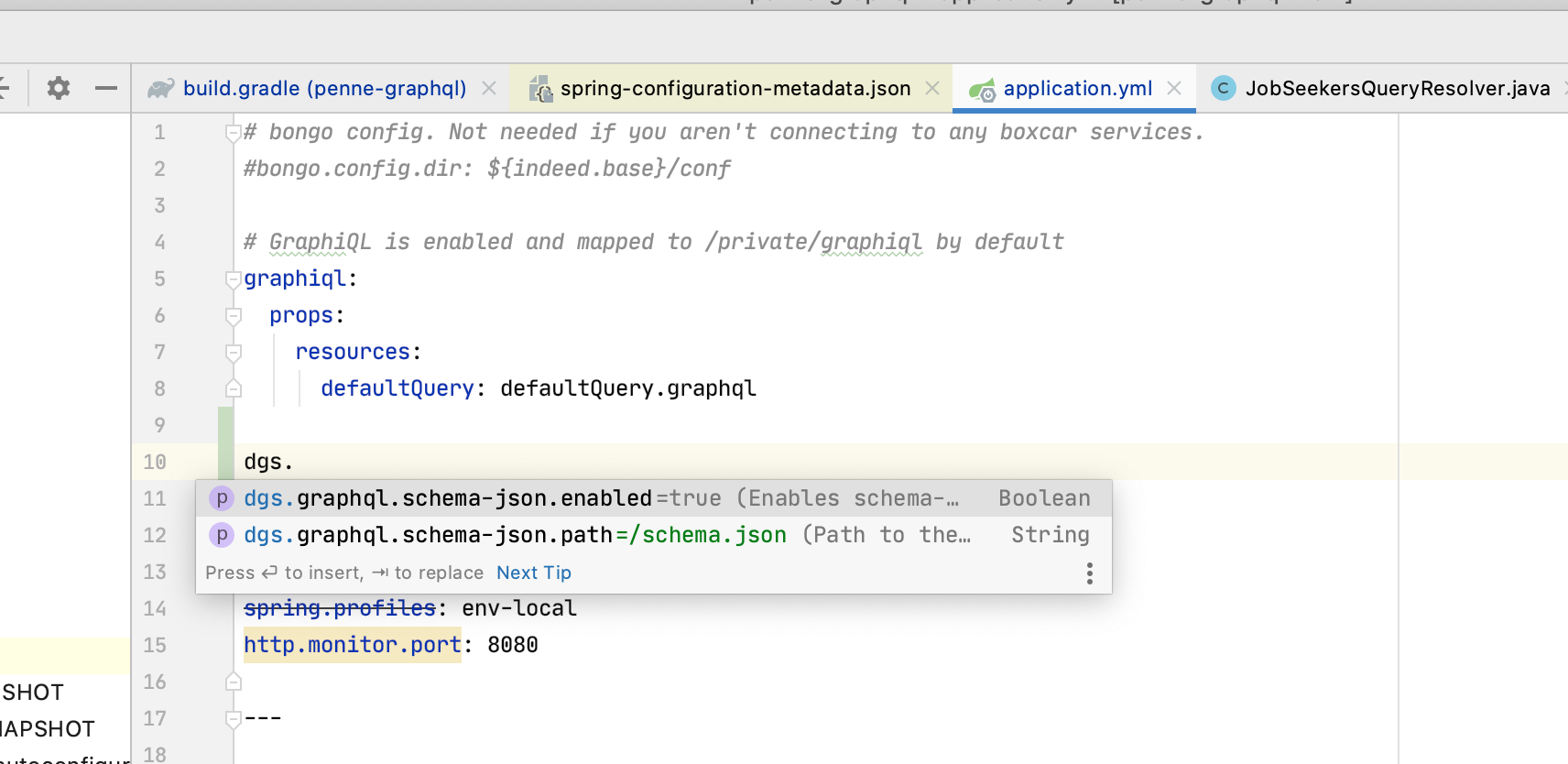Click the defaultQuery.graphql value on line 8

628,388
